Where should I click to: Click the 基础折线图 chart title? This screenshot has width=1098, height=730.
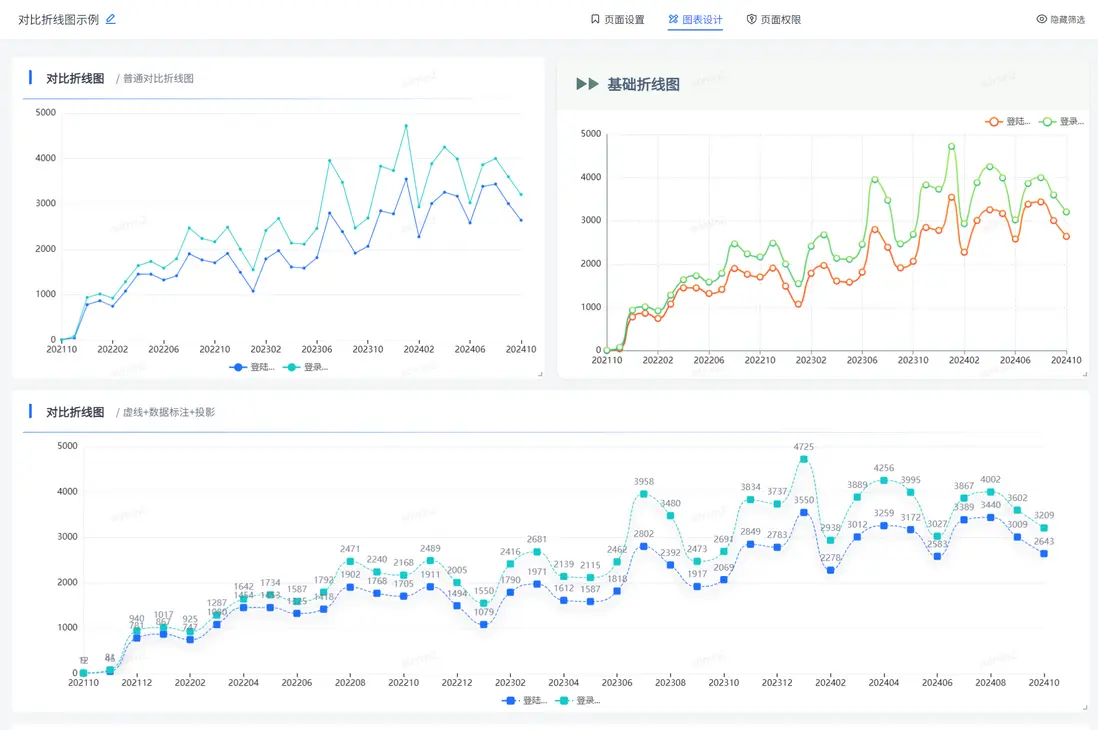click(643, 85)
